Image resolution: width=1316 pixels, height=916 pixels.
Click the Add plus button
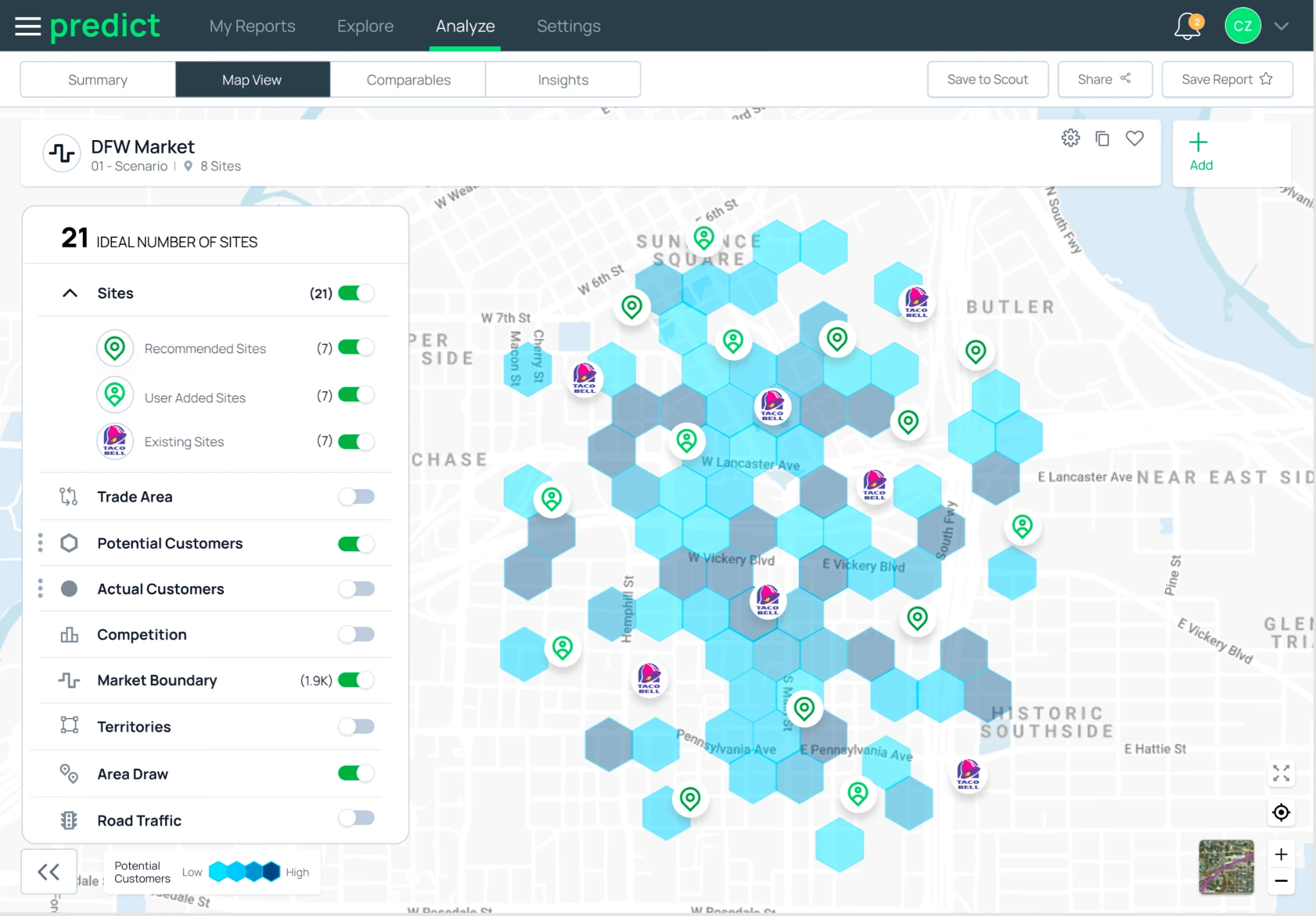point(1200,152)
